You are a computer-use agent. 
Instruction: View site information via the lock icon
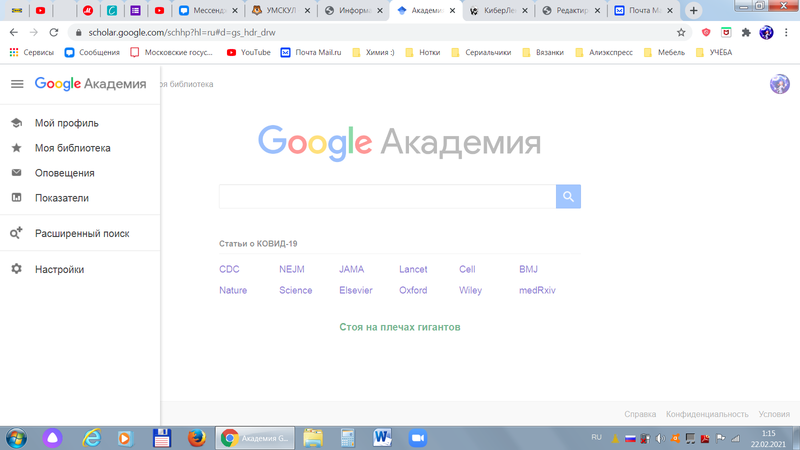click(x=78, y=32)
